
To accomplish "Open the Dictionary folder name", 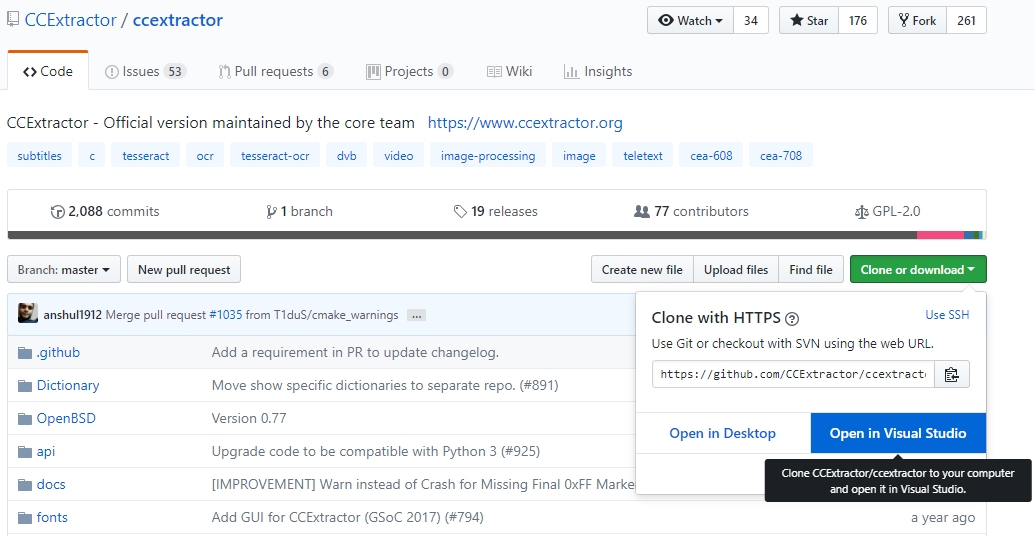I will coord(68,385).
